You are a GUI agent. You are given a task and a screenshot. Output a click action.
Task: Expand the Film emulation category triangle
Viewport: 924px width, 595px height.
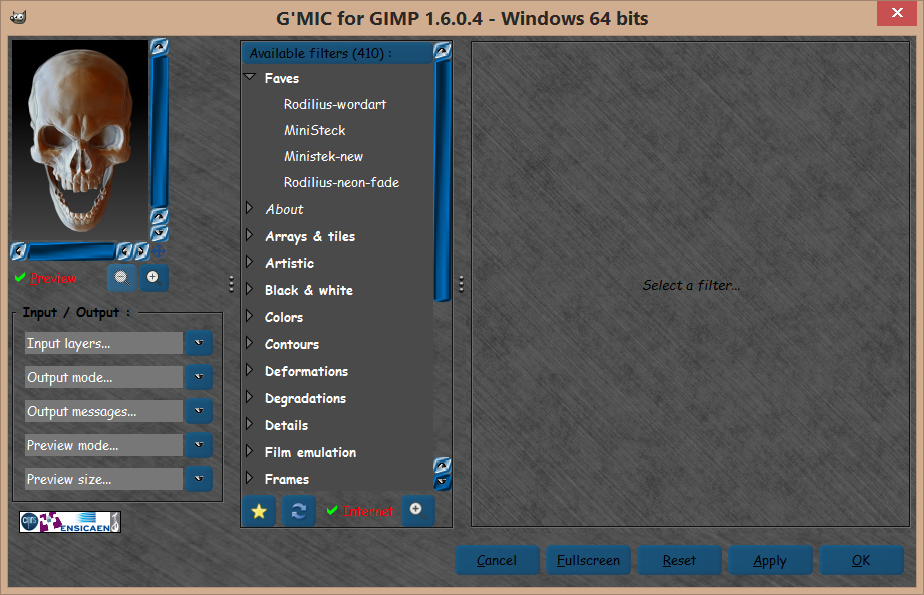250,451
